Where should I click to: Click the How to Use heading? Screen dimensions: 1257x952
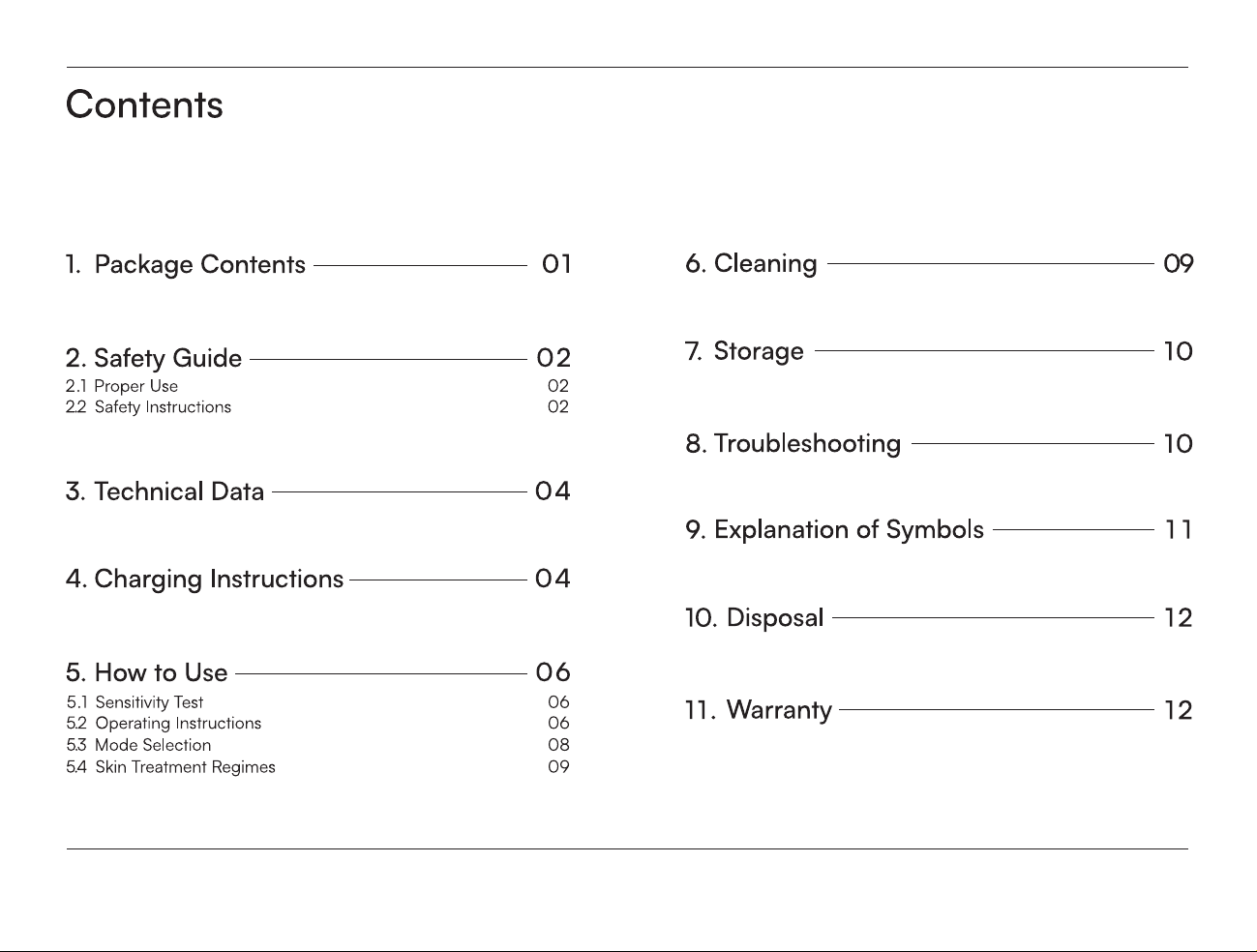tap(147, 672)
